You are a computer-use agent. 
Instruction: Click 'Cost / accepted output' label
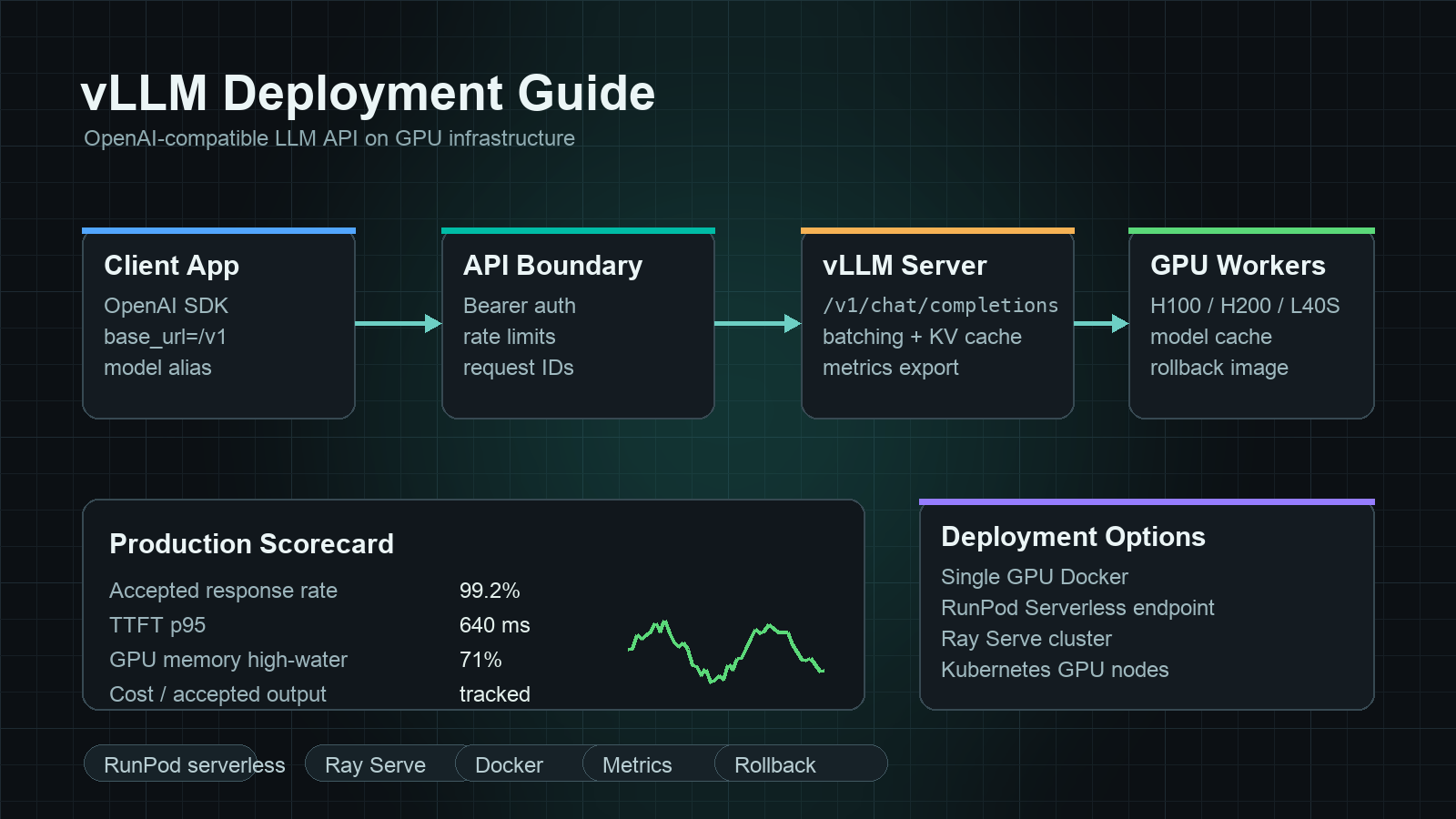[x=217, y=694]
